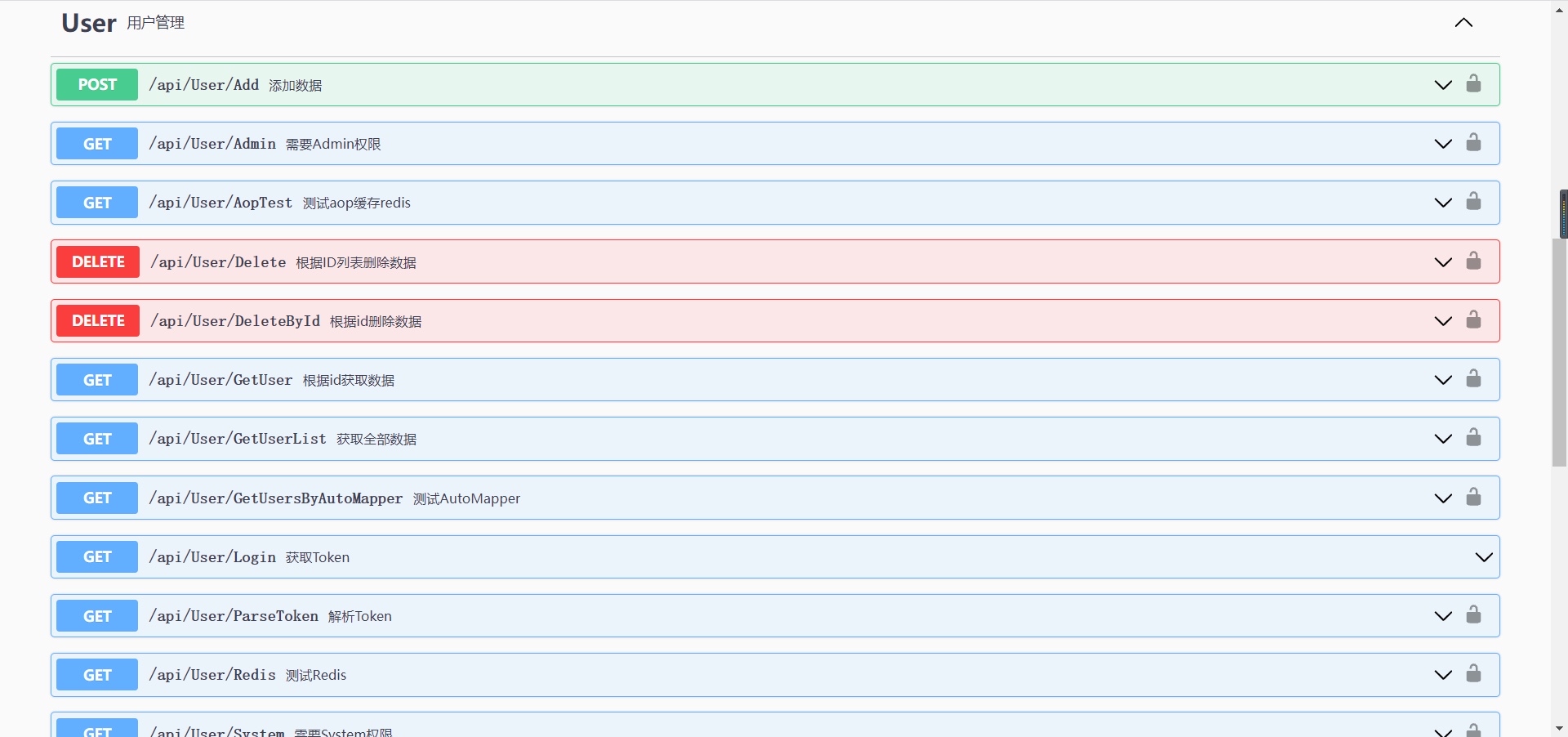Open the User tag heading link
The image size is (1568, 737).
89,23
